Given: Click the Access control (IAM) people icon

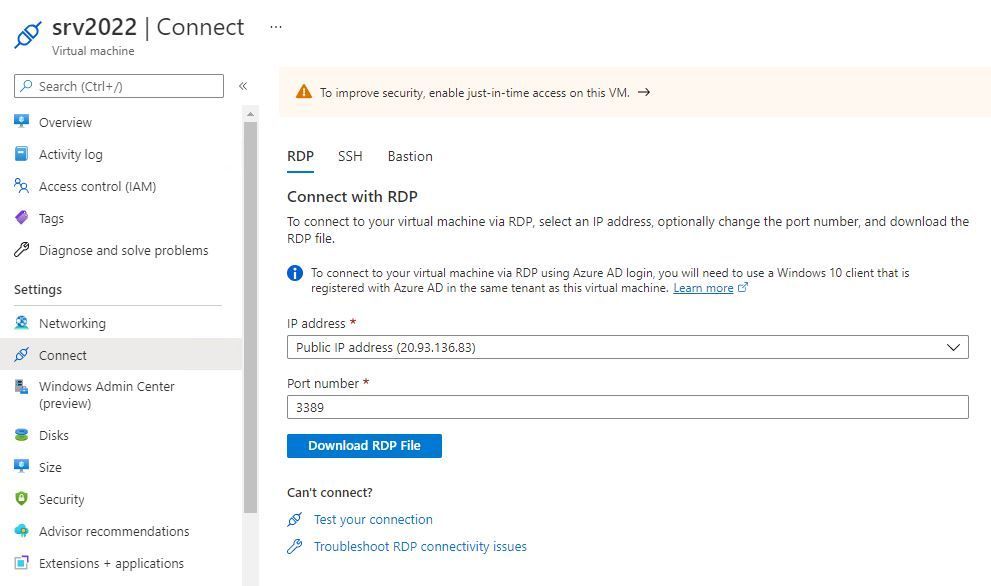Looking at the screenshot, I should pos(21,186).
